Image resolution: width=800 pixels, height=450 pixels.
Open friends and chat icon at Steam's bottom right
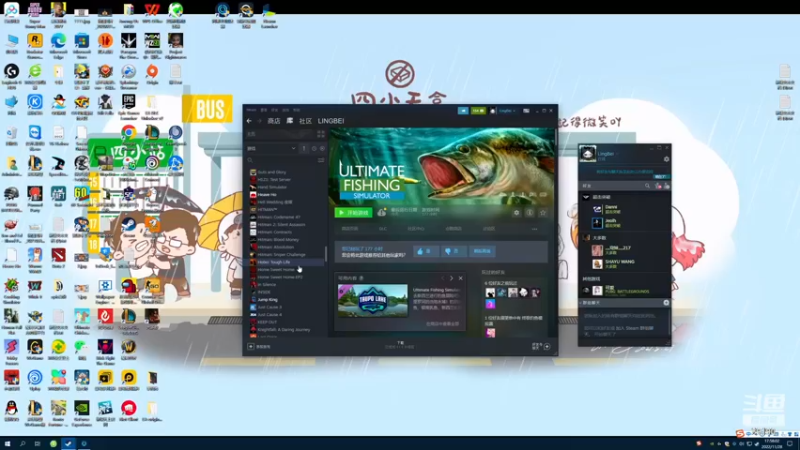[547, 346]
